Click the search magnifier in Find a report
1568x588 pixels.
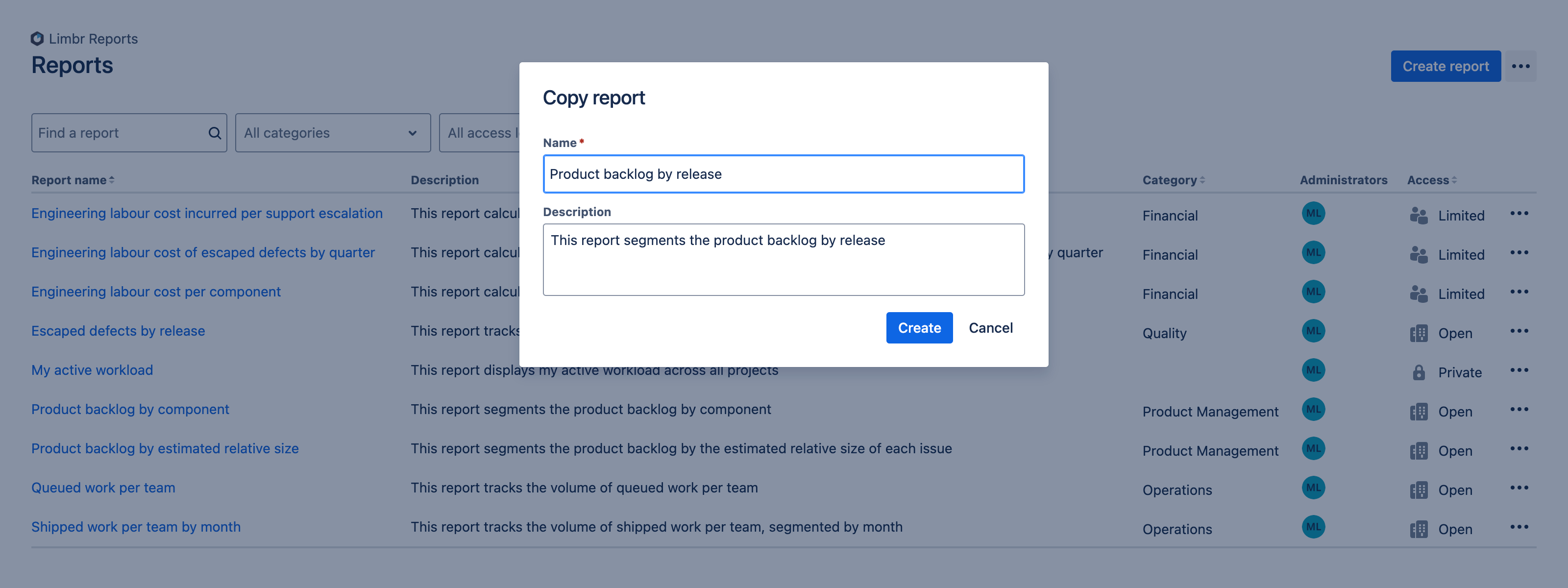(x=214, y=133)
